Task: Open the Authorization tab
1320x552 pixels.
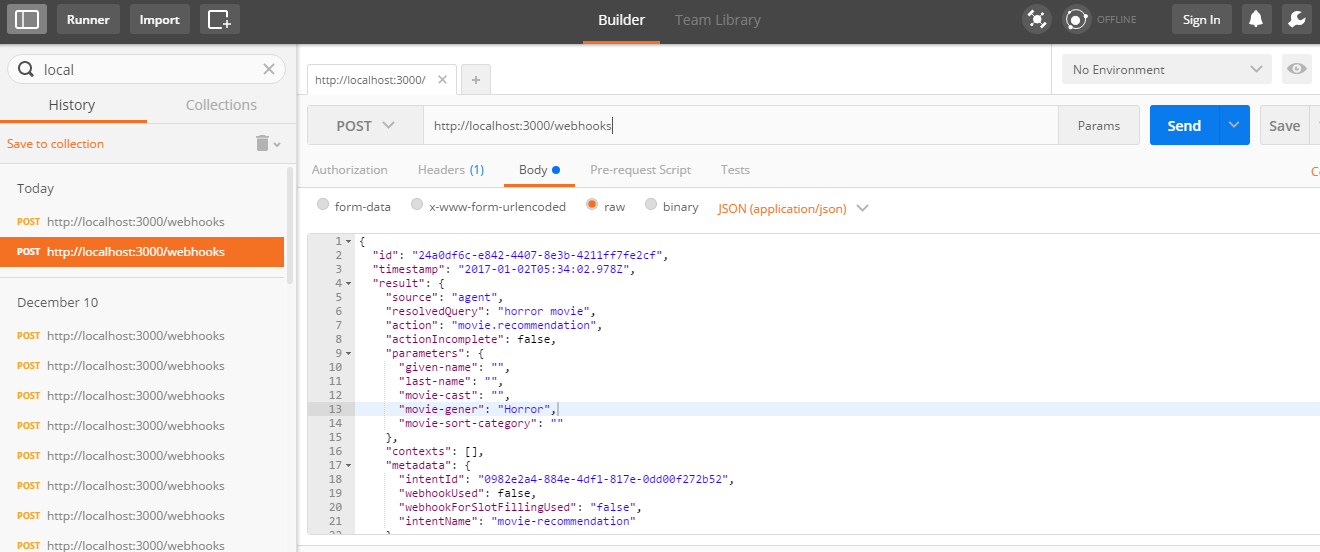Action: pos(349,170)
